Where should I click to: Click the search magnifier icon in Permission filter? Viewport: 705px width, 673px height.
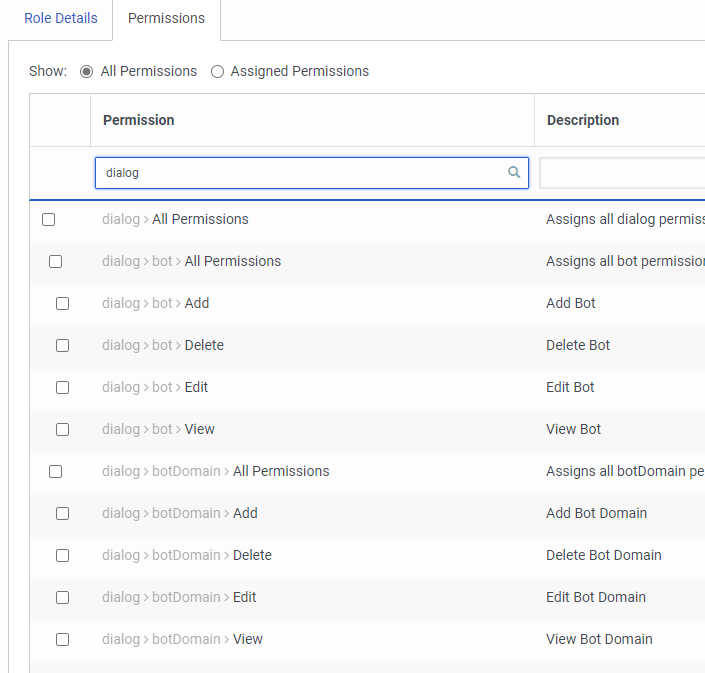tap(514, 172)
